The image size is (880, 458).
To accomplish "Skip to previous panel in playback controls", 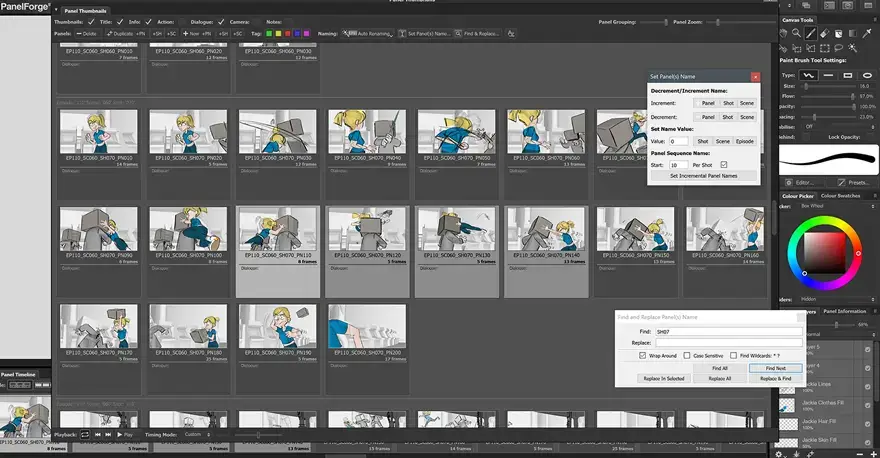I will (x=98, y=434).
